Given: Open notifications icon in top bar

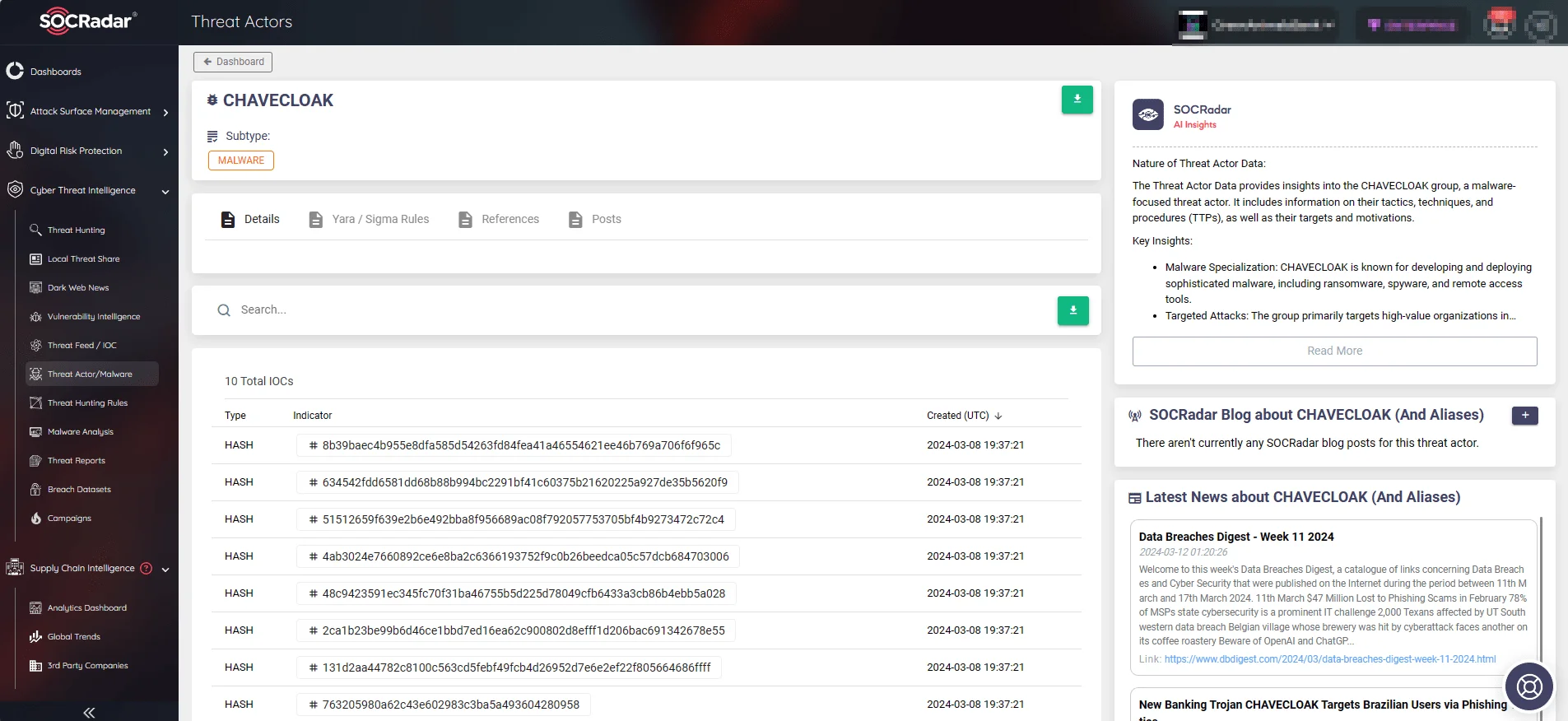Looking at the screenshot, I should tap(1500, 25).
